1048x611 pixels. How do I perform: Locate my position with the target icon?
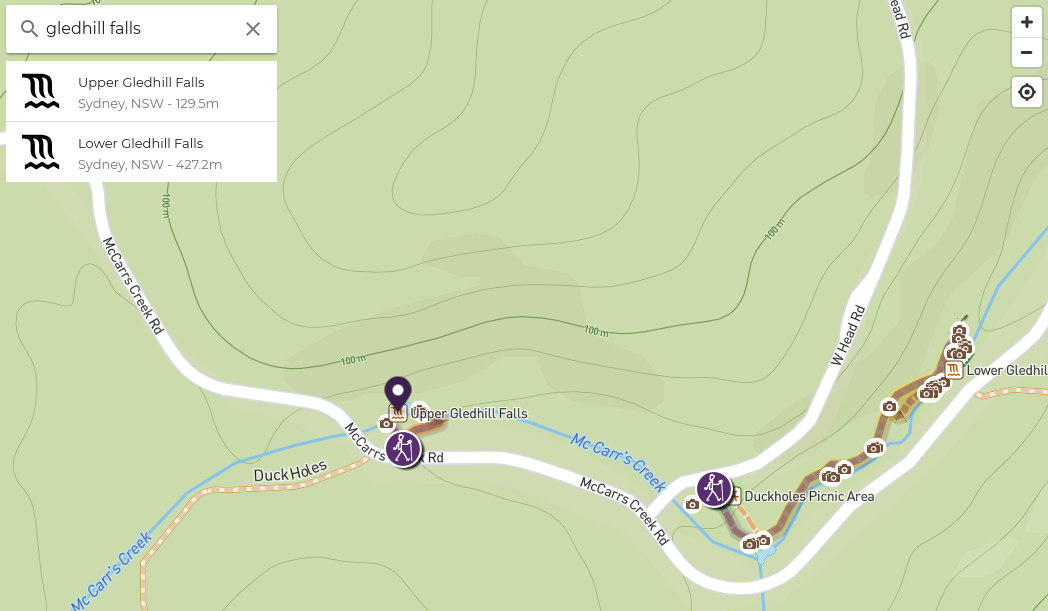(1027, 92)
